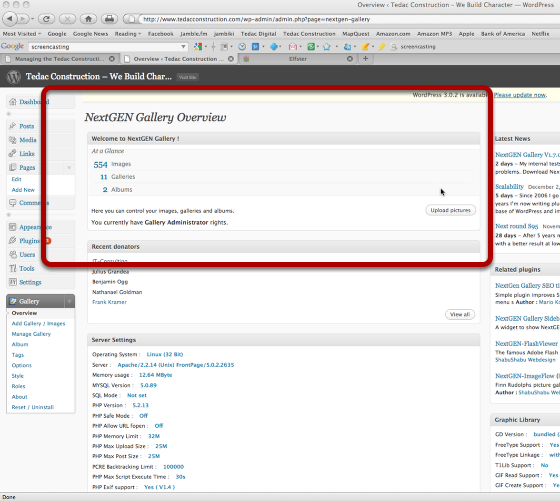Click the Settings icon in sidebar

13,282
